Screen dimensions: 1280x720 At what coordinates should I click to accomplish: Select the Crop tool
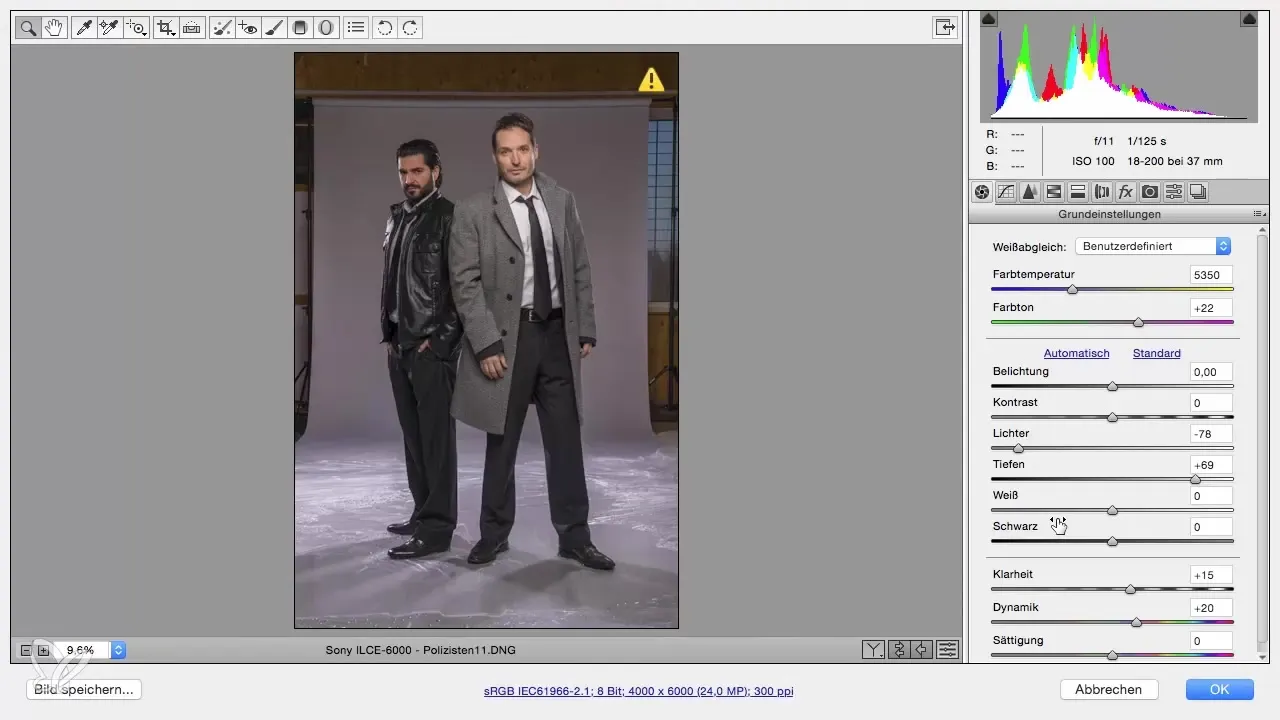click(166, 28)
